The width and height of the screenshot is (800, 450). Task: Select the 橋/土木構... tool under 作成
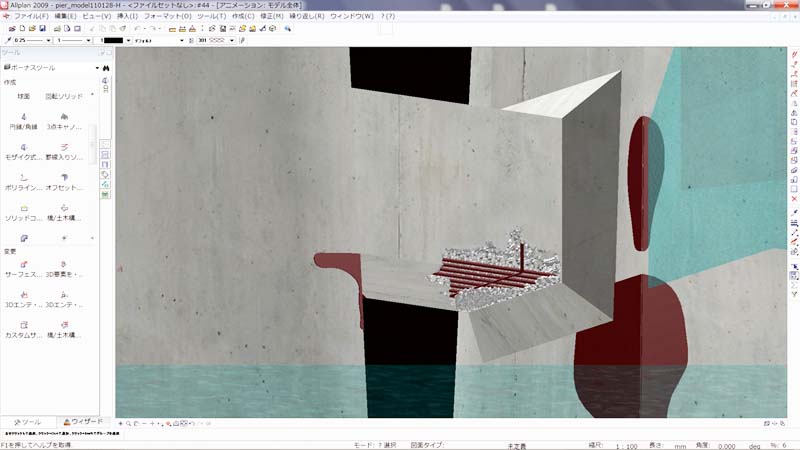64,213
